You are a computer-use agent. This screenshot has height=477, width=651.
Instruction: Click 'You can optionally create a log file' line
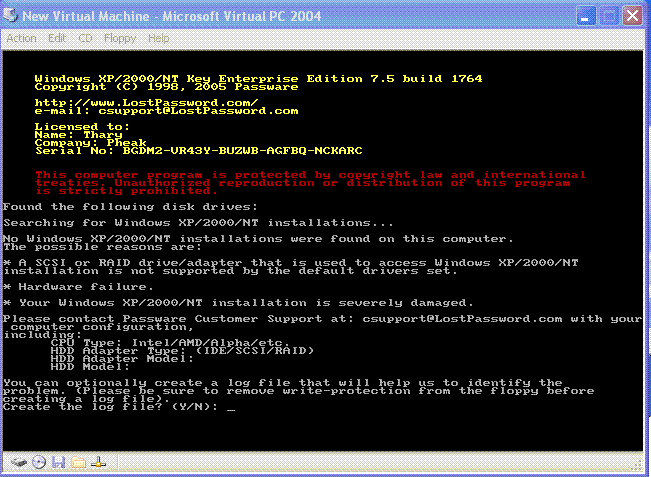pos(283,383)
